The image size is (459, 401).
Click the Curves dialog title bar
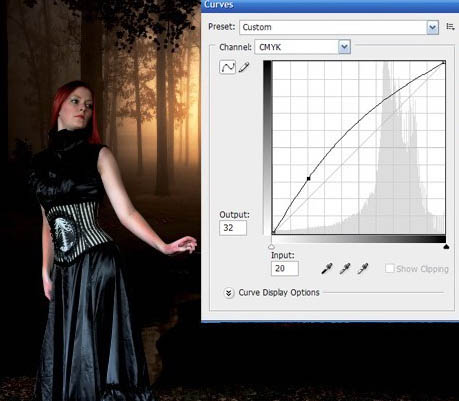(x=330, y=5)
